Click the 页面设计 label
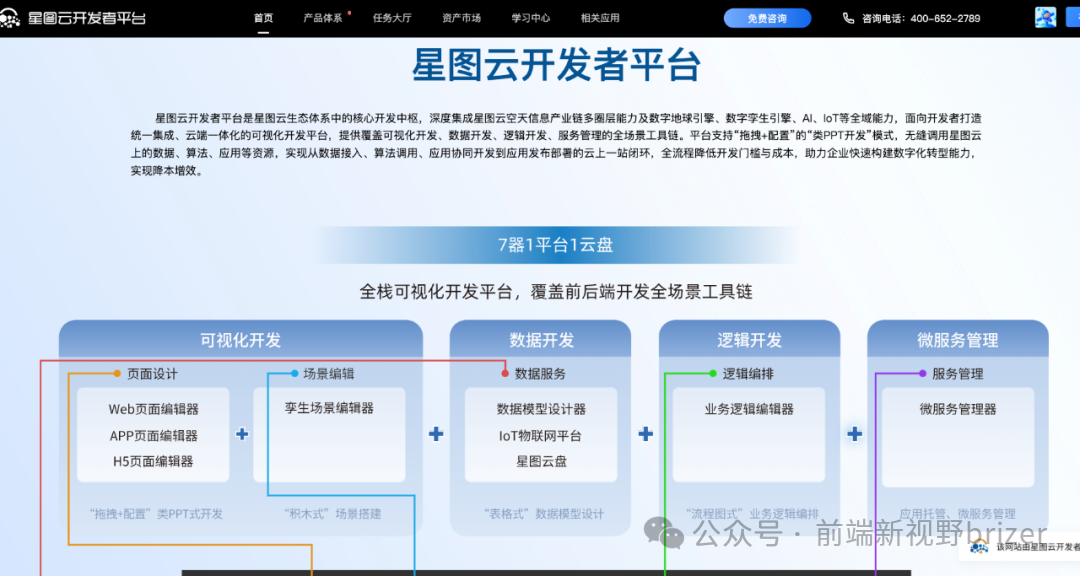Viewport: 1080px width, 576px height. [152, 374]
